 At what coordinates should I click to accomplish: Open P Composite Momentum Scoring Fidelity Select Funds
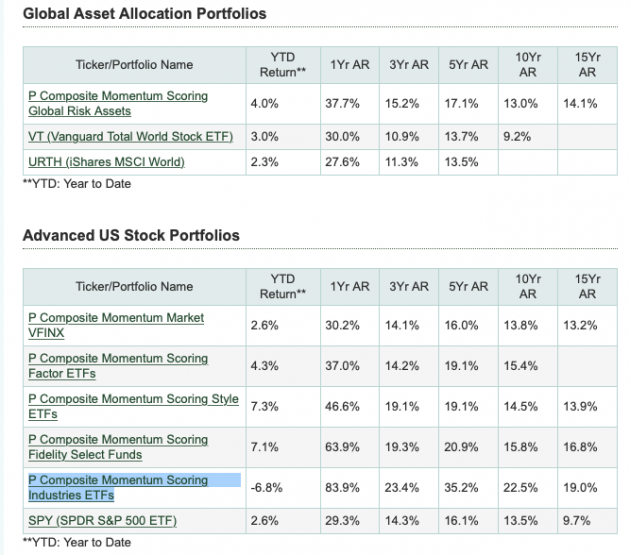click(118, 447)
